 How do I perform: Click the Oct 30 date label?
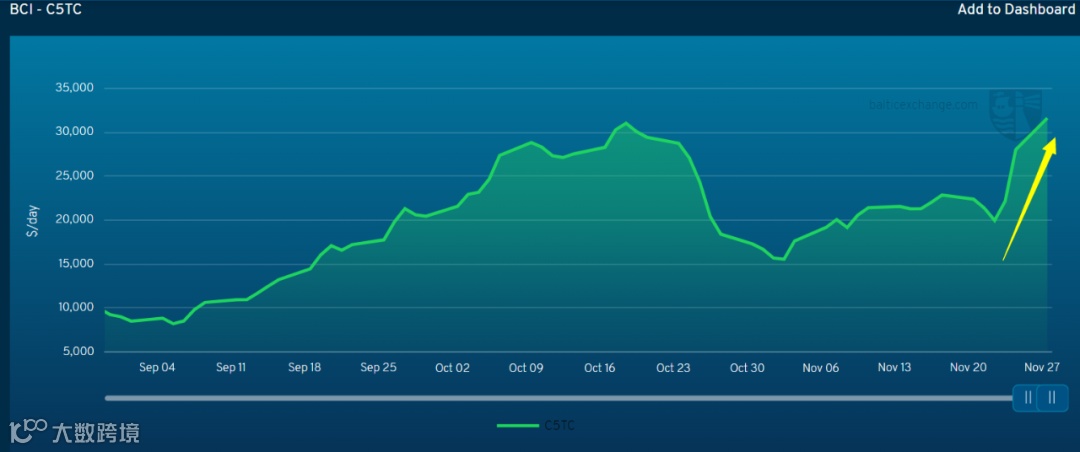(747, 368)
